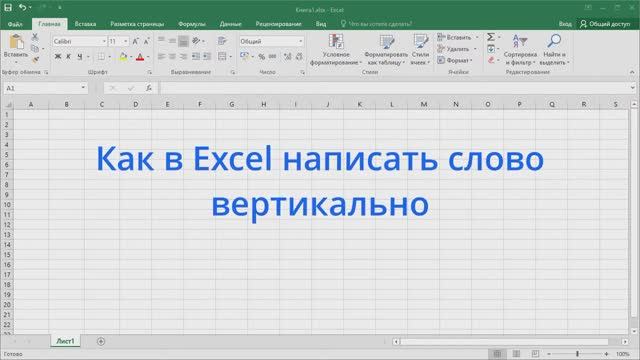Expand the Name Box A1 dropdown
The height and width of the screenshot is (360, 640).
click(x=83, y=88)
